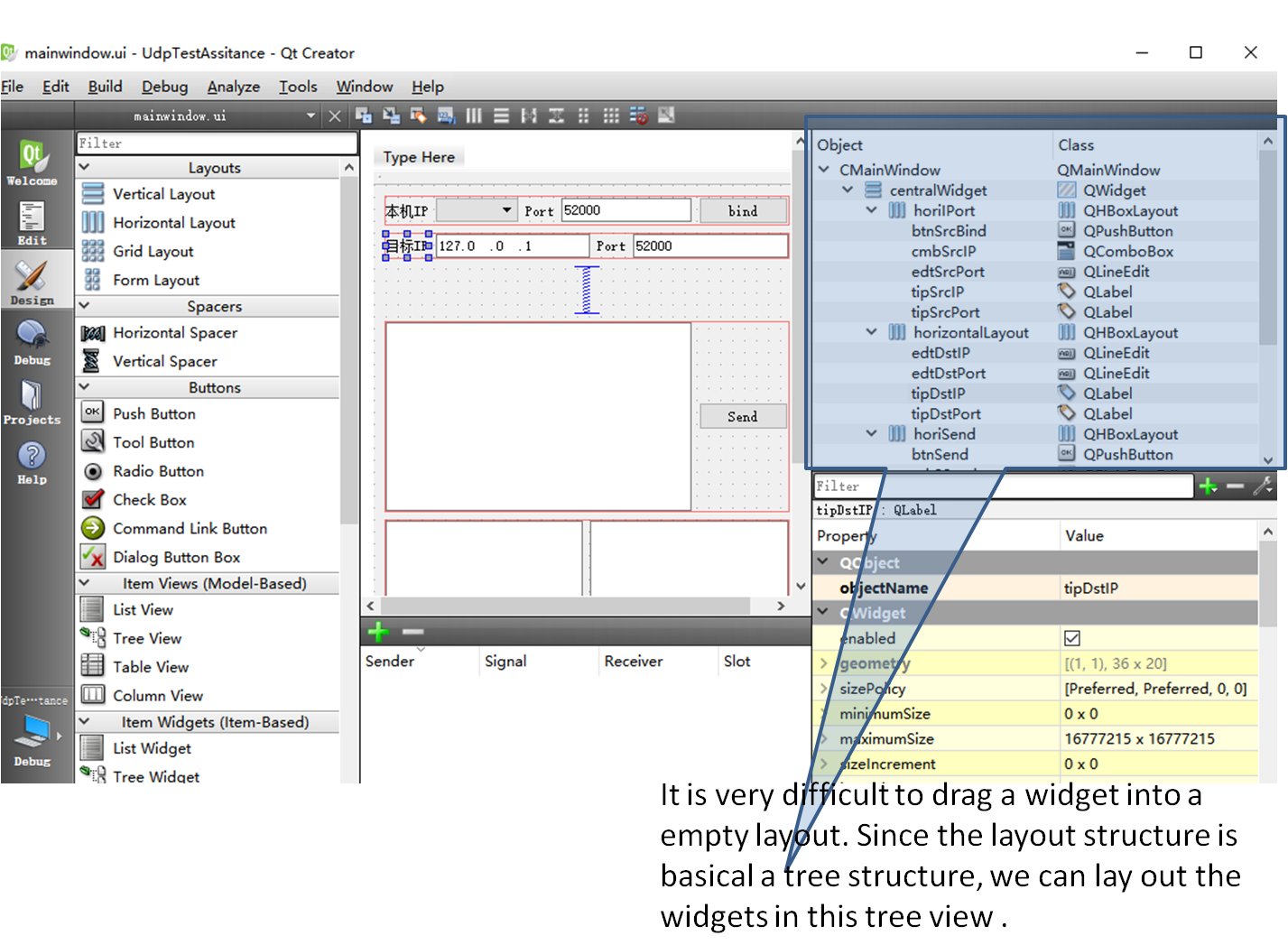Click the bind button on form

click(x=743, y=210)
